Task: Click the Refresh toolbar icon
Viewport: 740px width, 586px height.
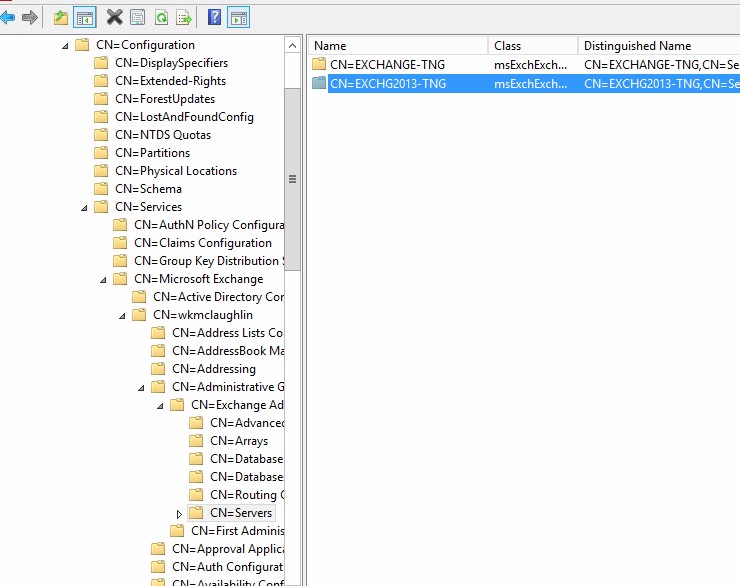Action: click(161, 18)
